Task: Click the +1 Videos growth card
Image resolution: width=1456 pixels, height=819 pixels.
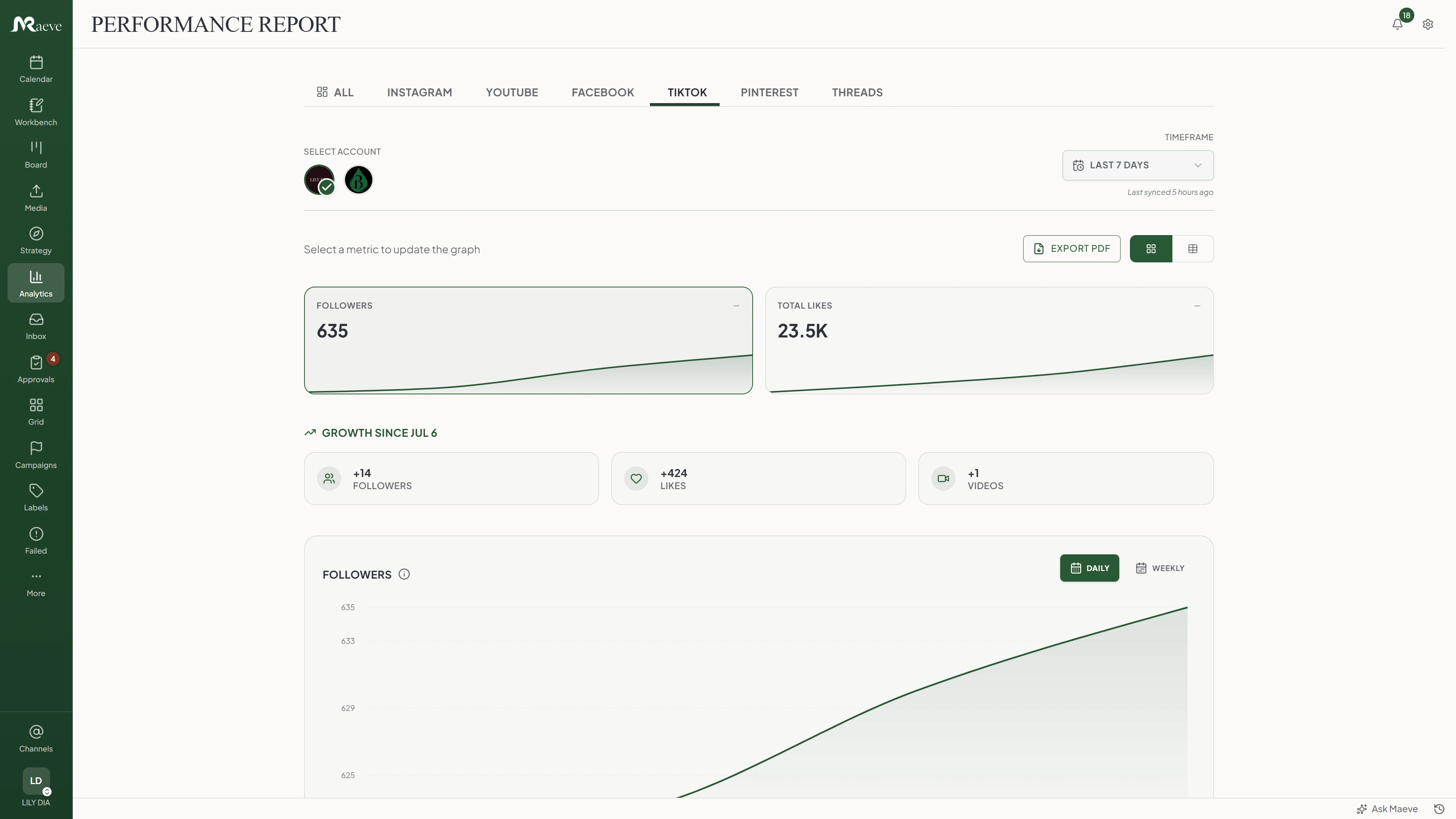Action: click(1066, 478)
